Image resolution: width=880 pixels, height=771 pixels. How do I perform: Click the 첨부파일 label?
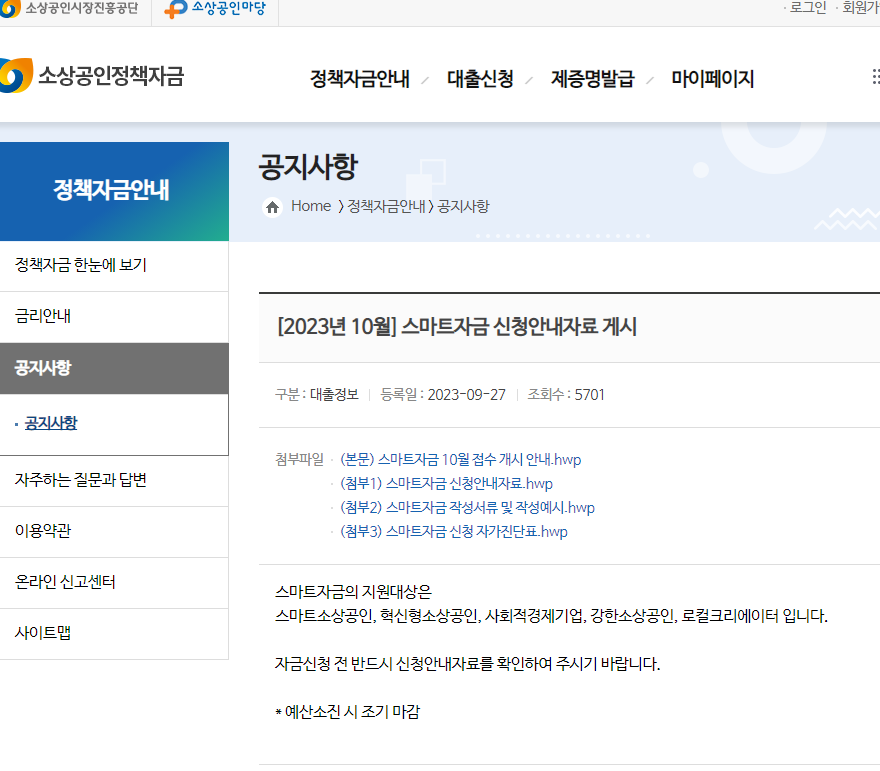[x=299, y=460]
